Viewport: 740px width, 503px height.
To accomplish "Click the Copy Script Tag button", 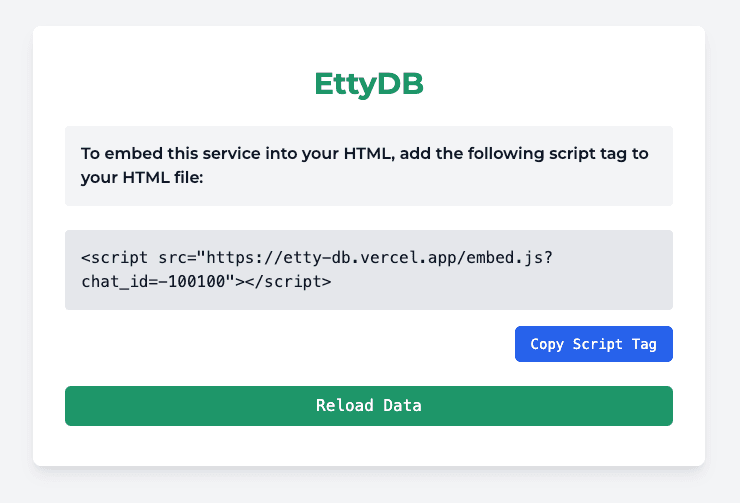I will [594, 344].
